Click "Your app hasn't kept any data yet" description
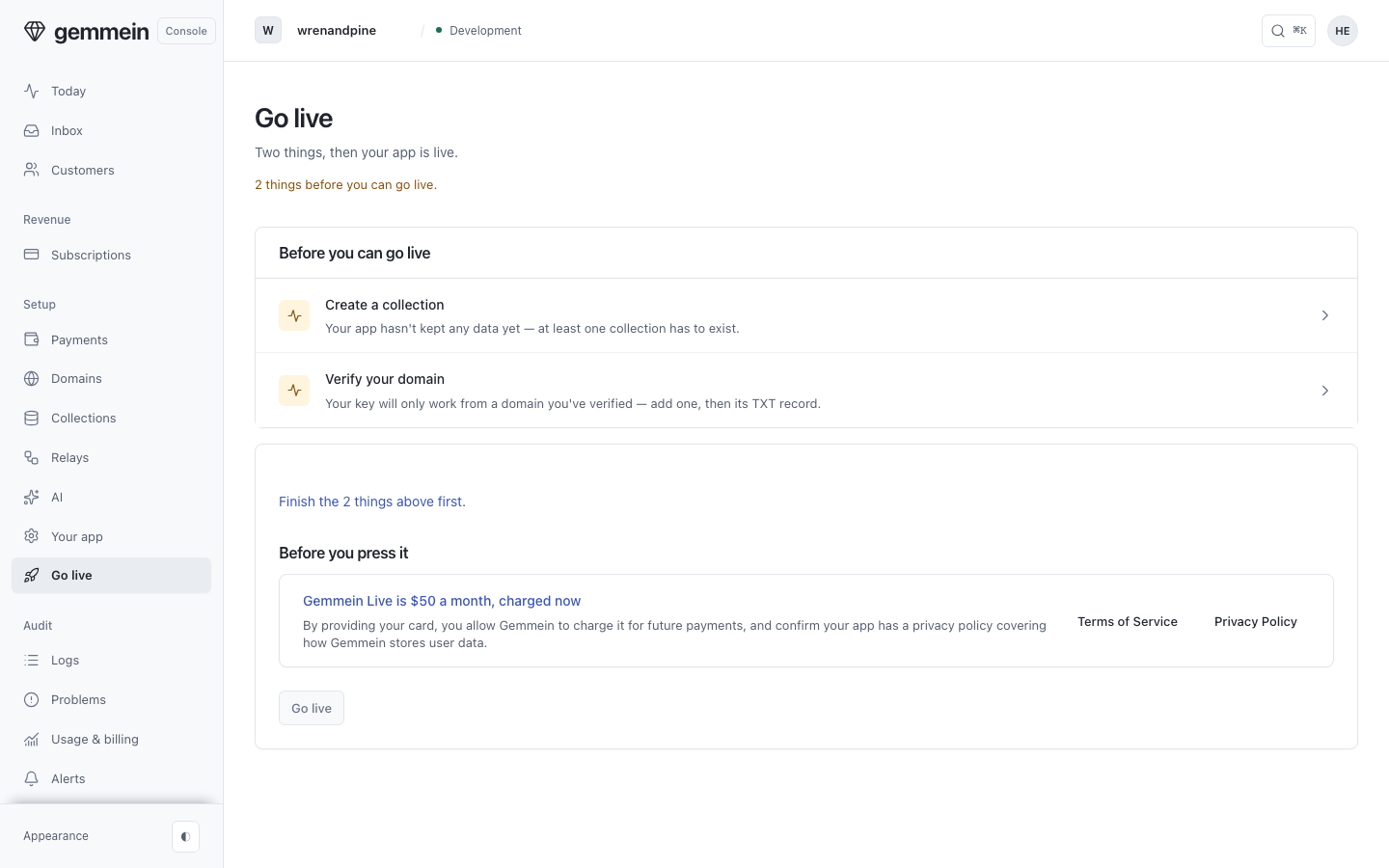 pyautogui.click(x=532, y=328)
